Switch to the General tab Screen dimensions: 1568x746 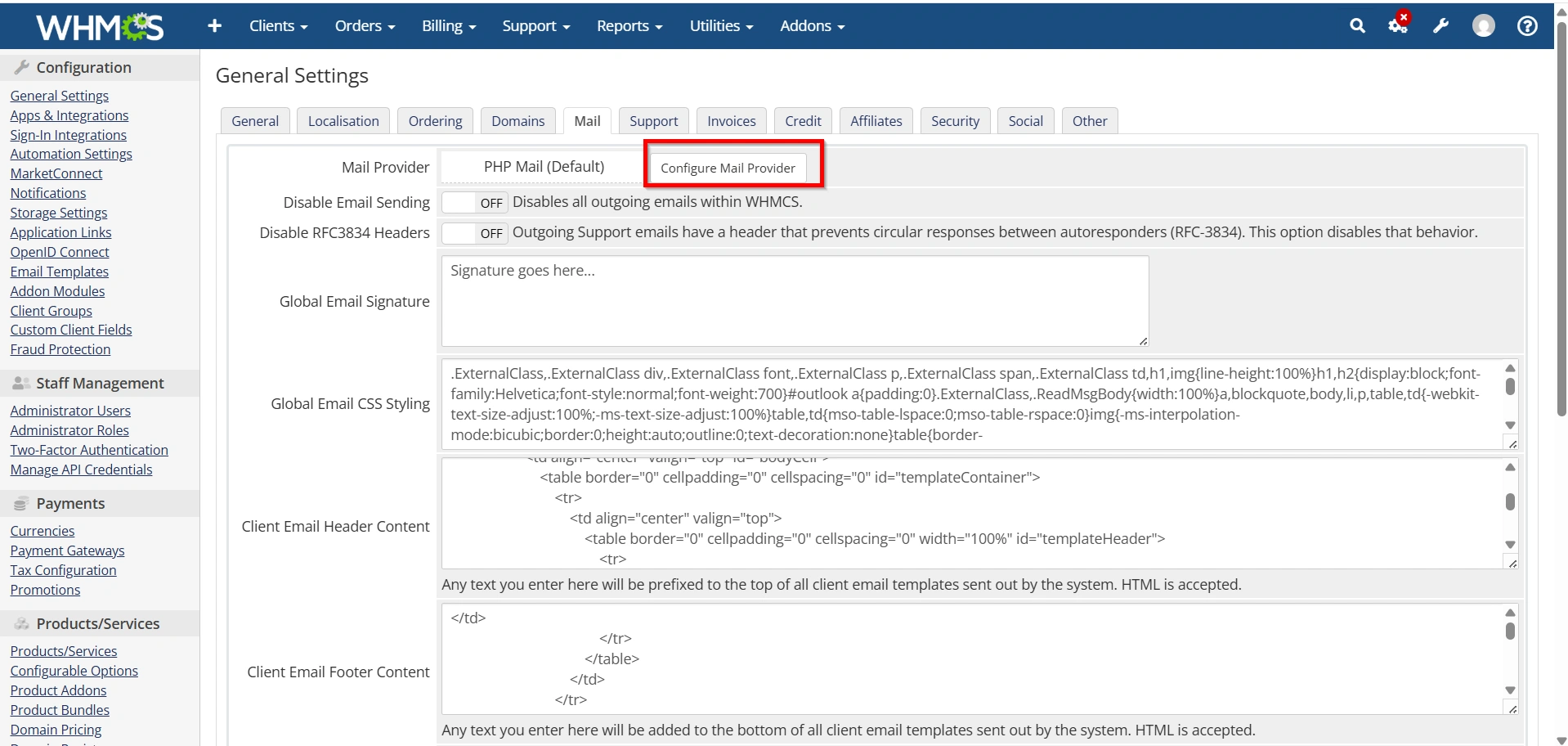click(x=255, y=121)
